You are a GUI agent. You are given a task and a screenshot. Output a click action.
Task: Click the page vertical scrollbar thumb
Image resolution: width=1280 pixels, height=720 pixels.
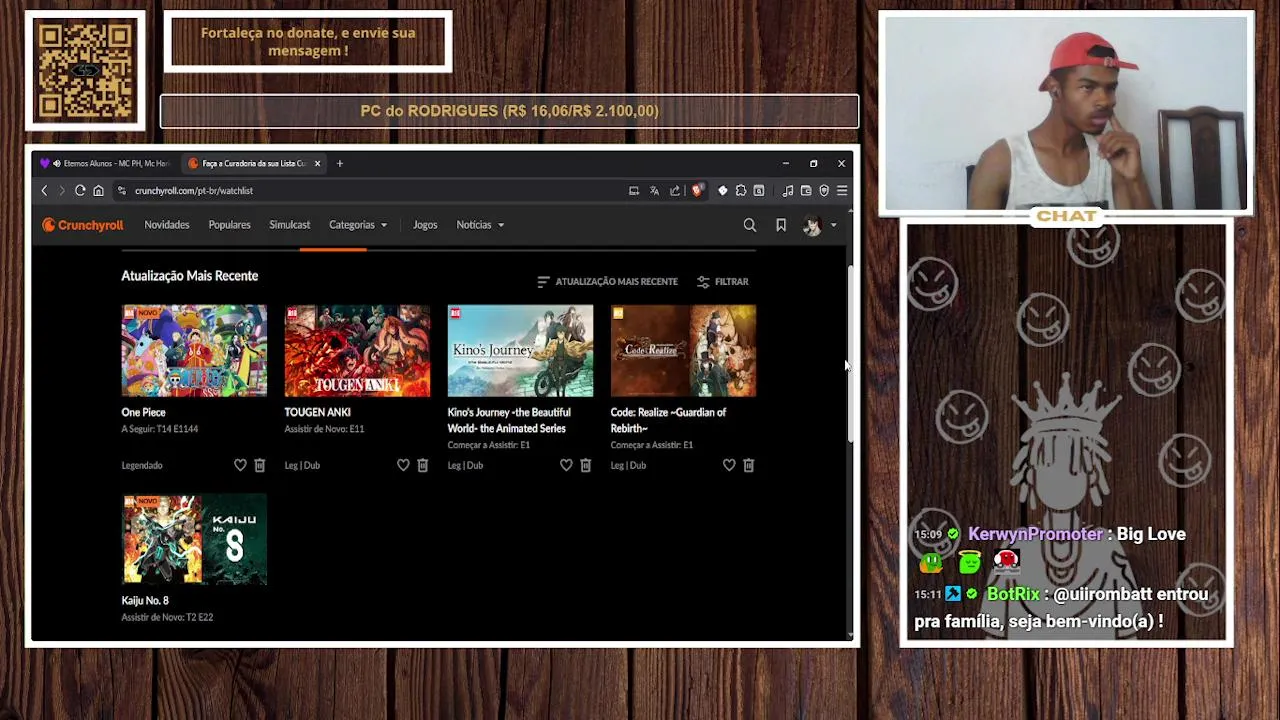click(x=851, y=354)
